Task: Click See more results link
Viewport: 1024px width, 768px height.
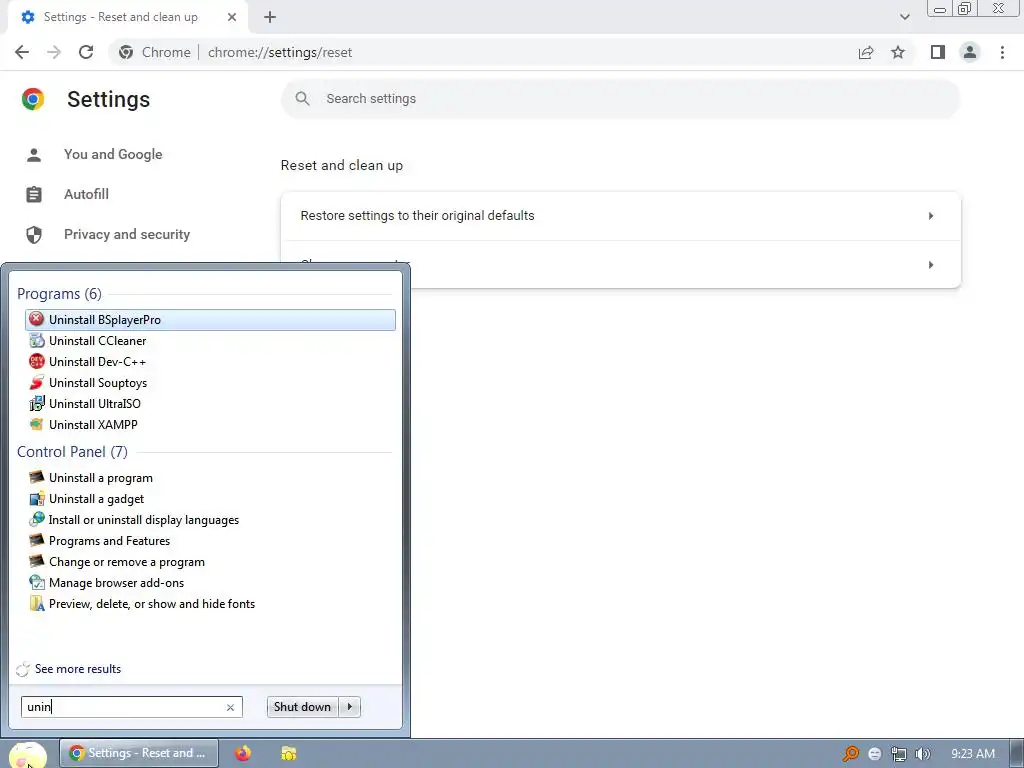Action: [78, 669]
